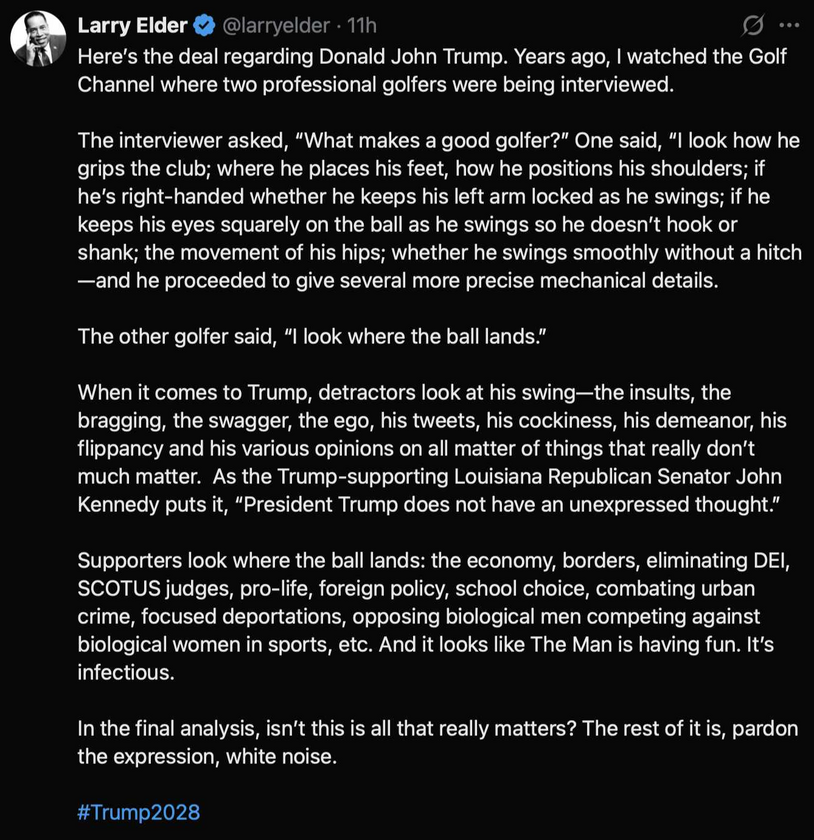Click the Grok slashed-circle icon

point(756,24)
